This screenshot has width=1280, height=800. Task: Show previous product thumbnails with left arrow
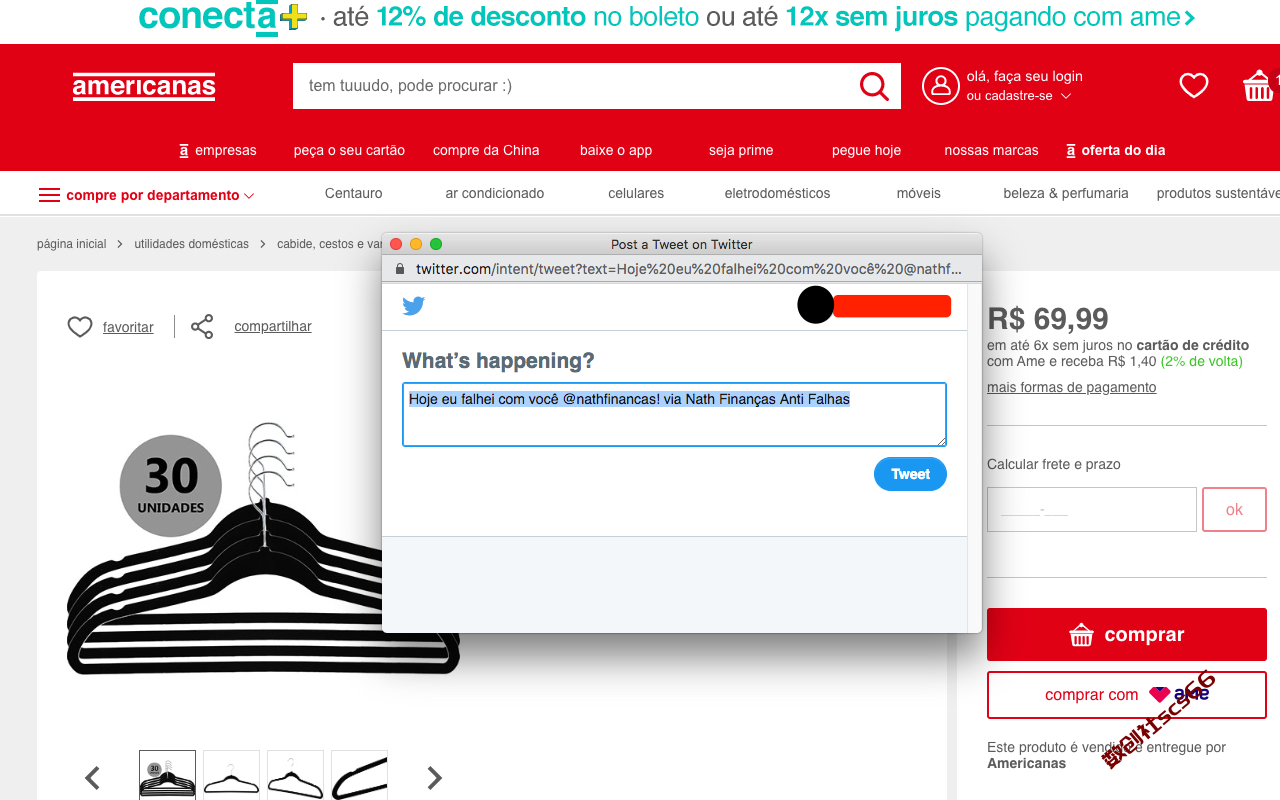click(93, 778)
